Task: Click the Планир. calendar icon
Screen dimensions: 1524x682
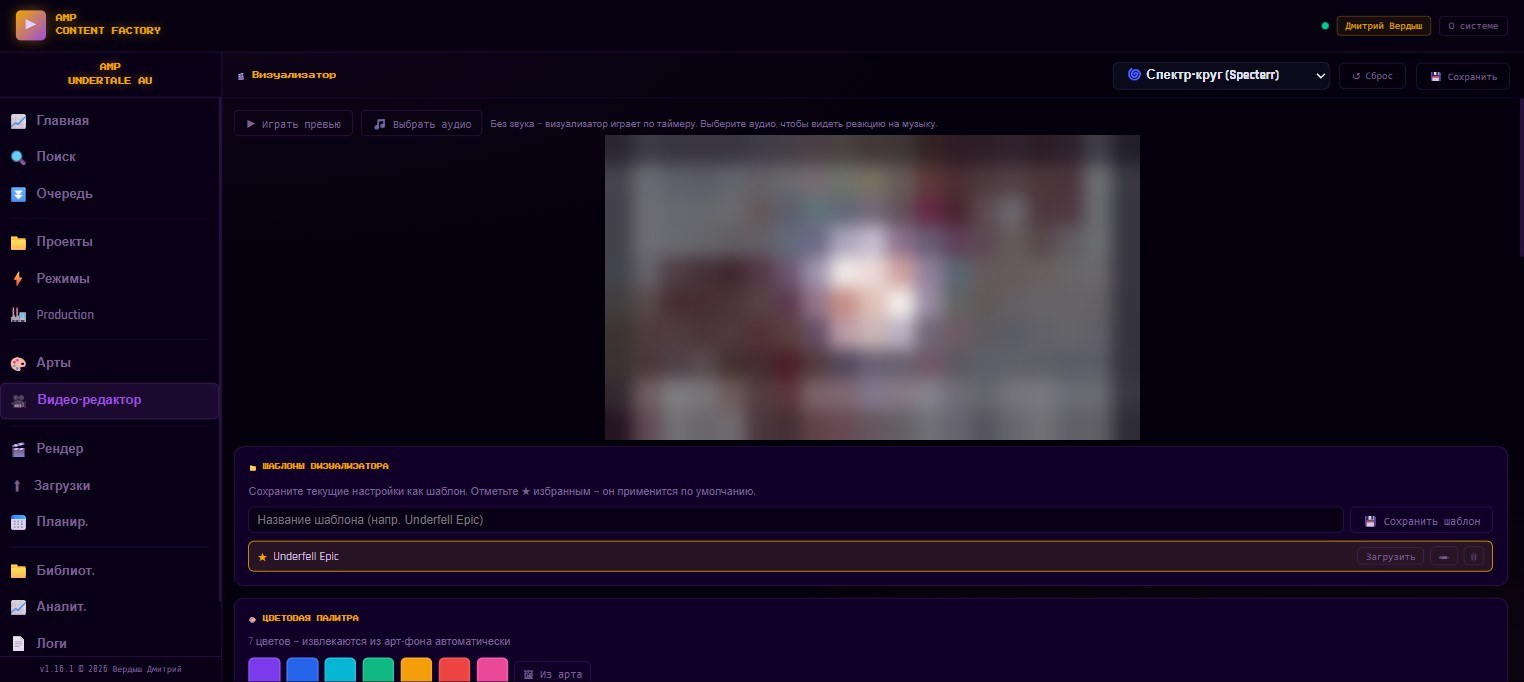Action: [x=18, y=522]
